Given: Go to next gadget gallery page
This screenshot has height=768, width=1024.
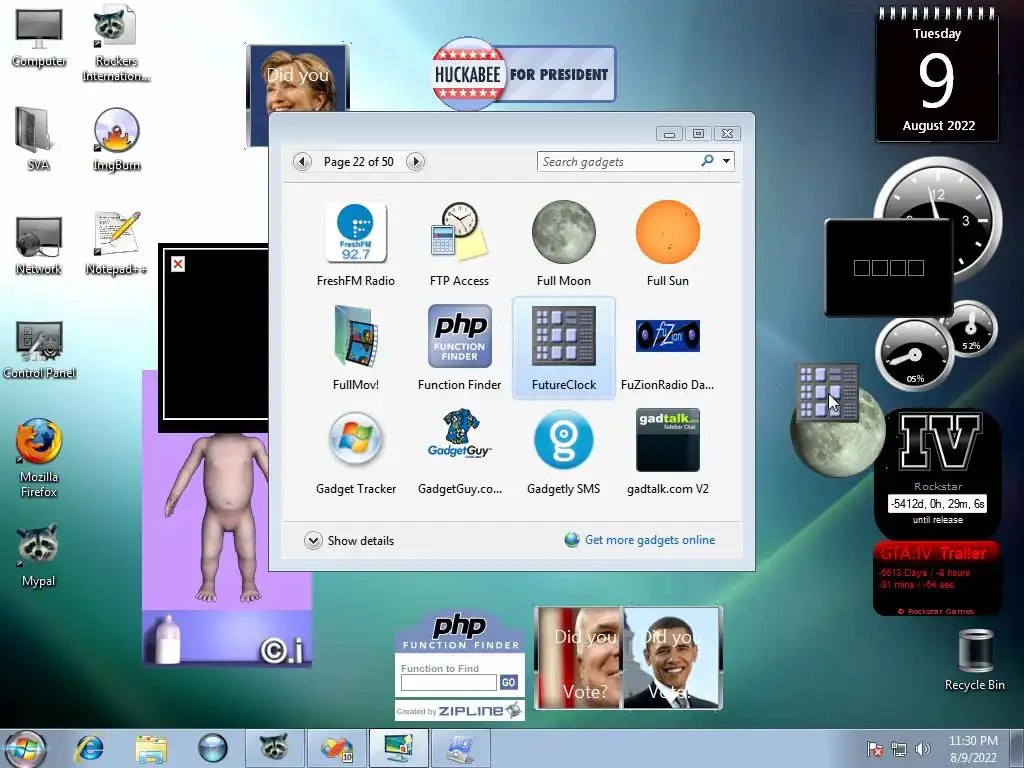Looking at the screenshot, I should (x=415, y=161).
